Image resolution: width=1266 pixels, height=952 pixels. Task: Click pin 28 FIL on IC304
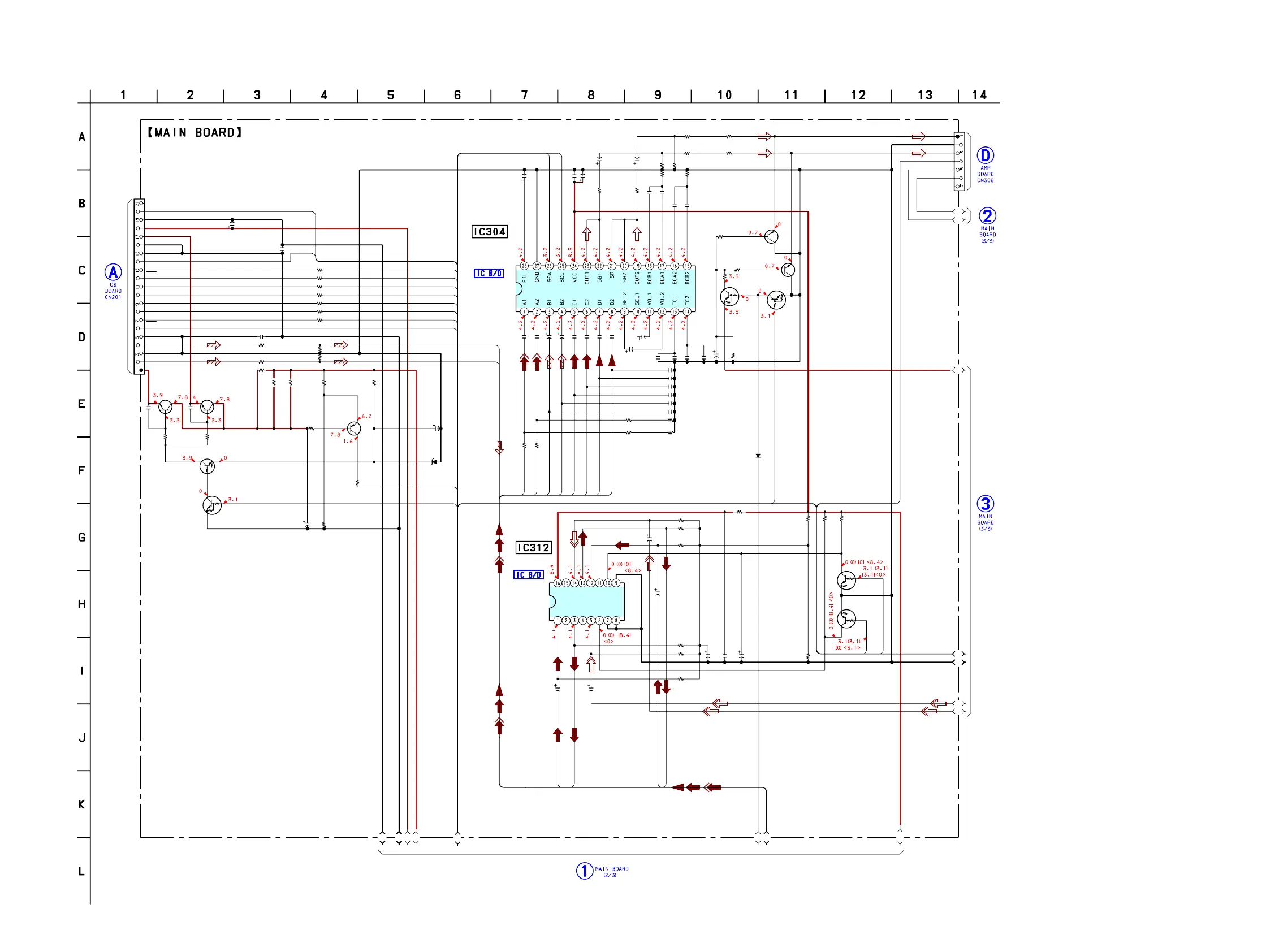pyautogui.click(x=524, y=266)
